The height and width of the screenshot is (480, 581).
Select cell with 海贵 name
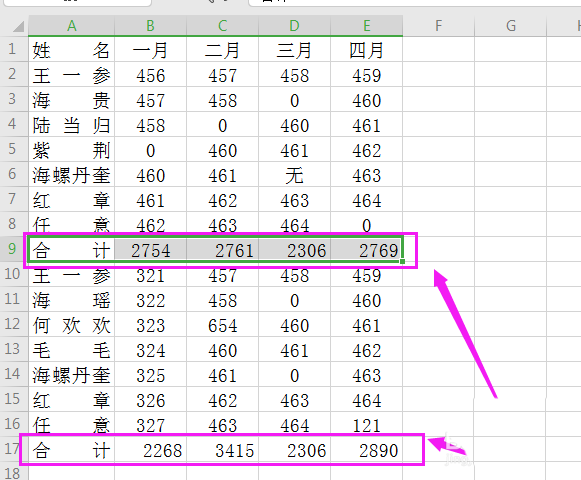pos(72,99)
